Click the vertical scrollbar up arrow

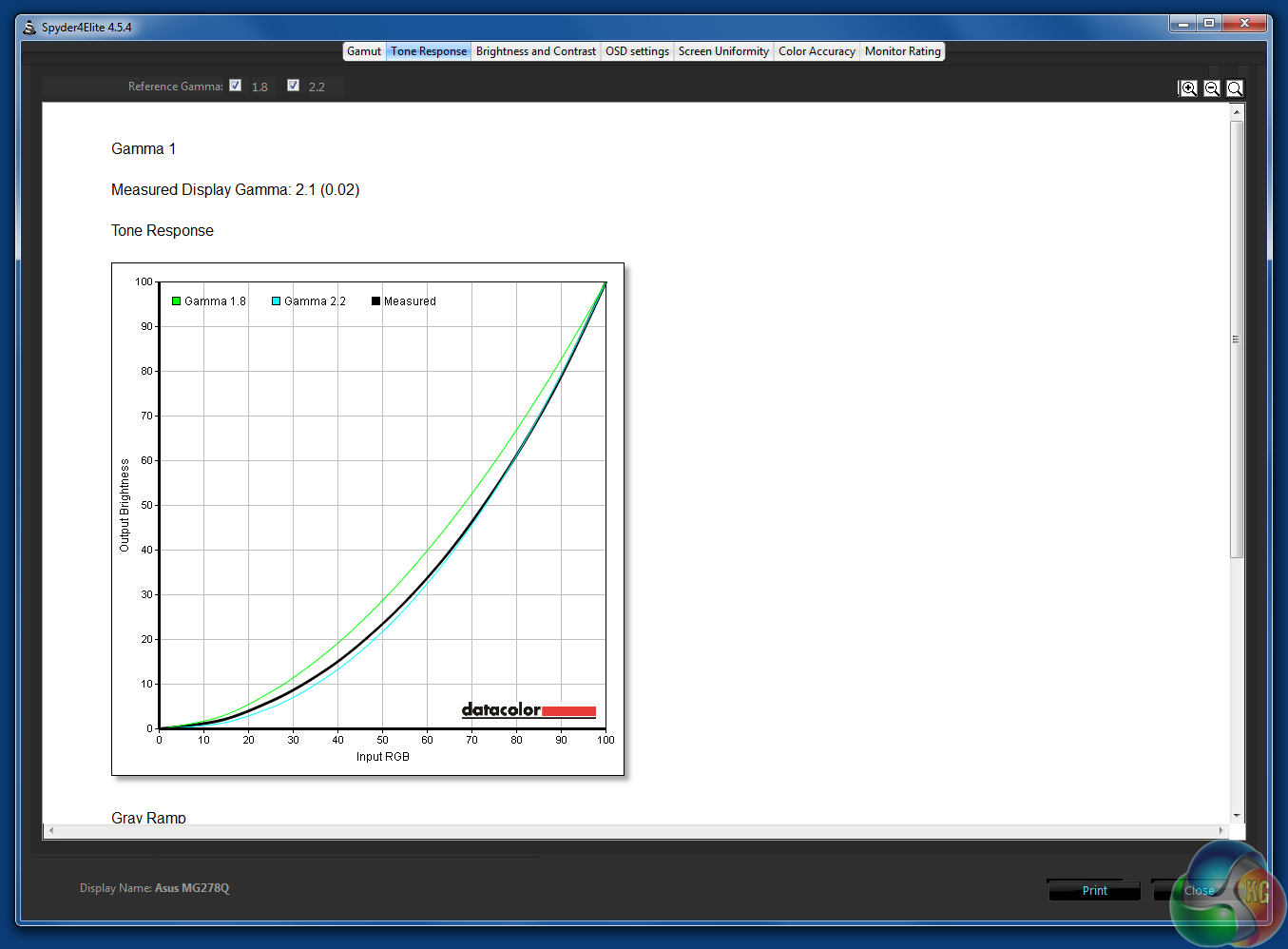[1237, 112]
